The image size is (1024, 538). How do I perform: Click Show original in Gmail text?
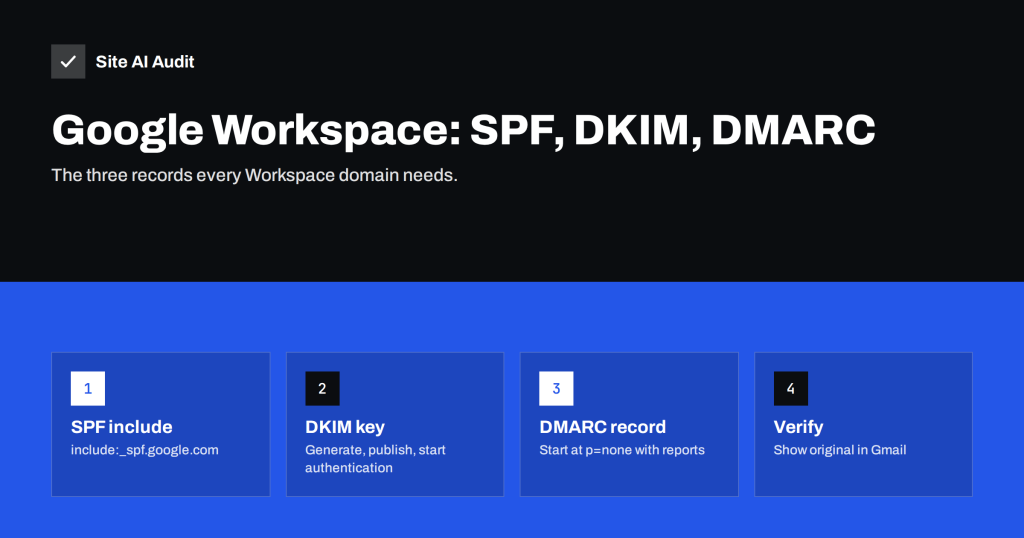840,450
